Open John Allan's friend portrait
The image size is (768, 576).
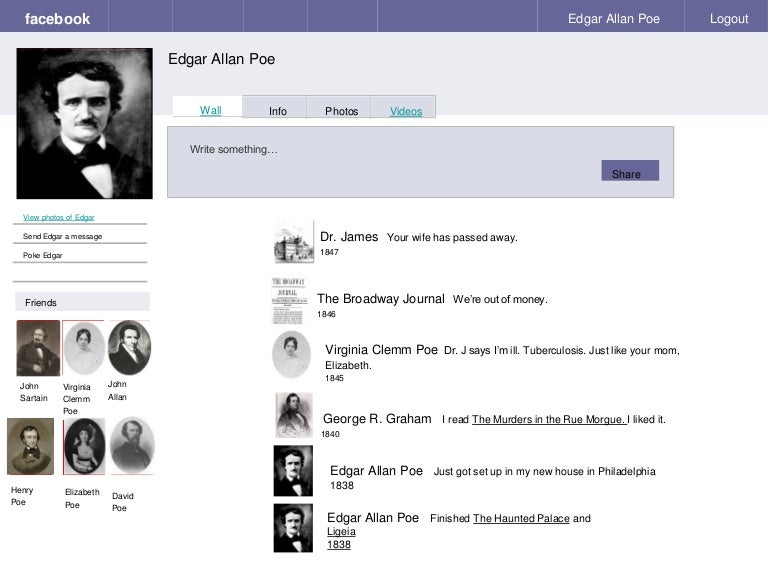click(129, 348)
